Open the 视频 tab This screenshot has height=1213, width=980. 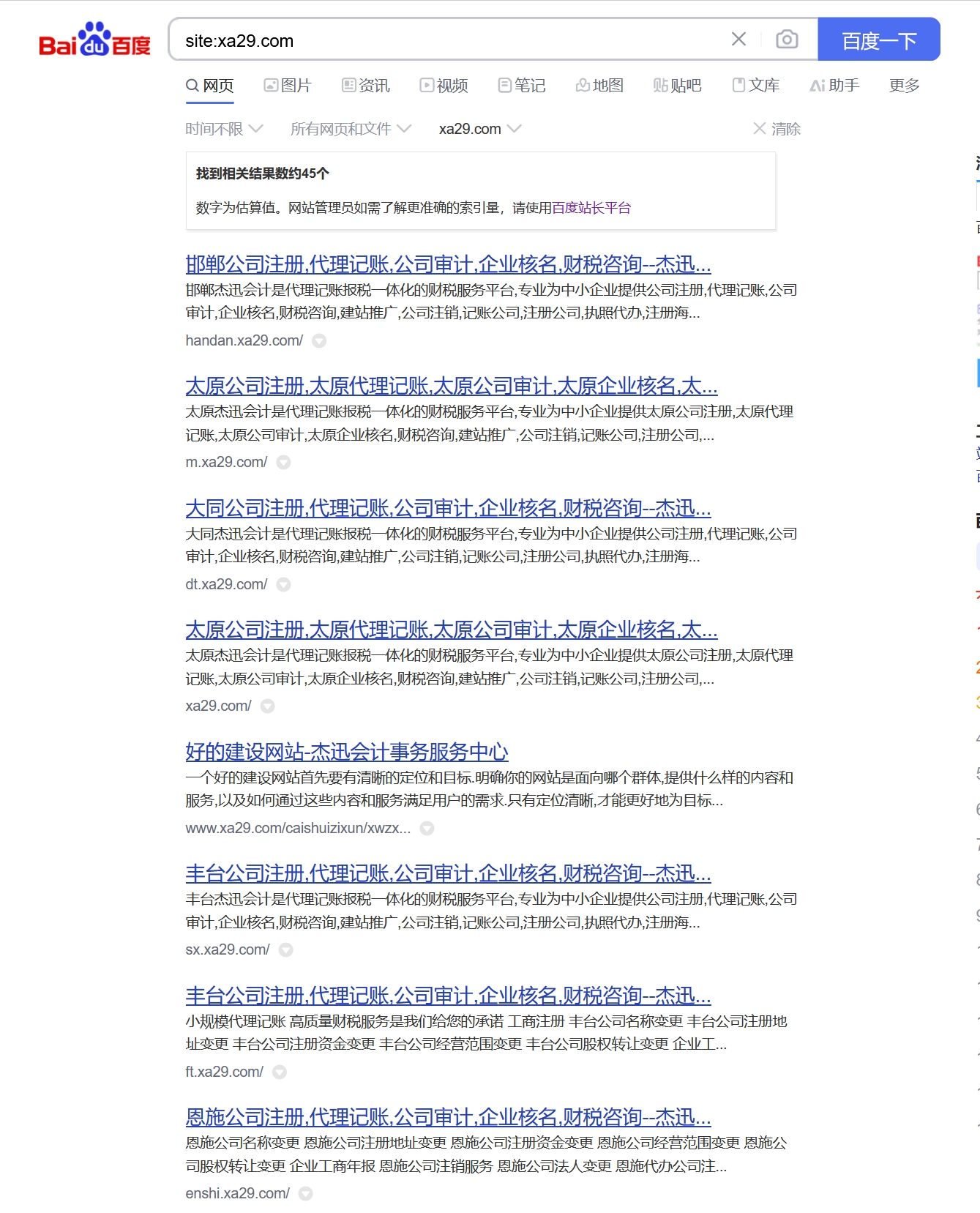pos(444,86)
